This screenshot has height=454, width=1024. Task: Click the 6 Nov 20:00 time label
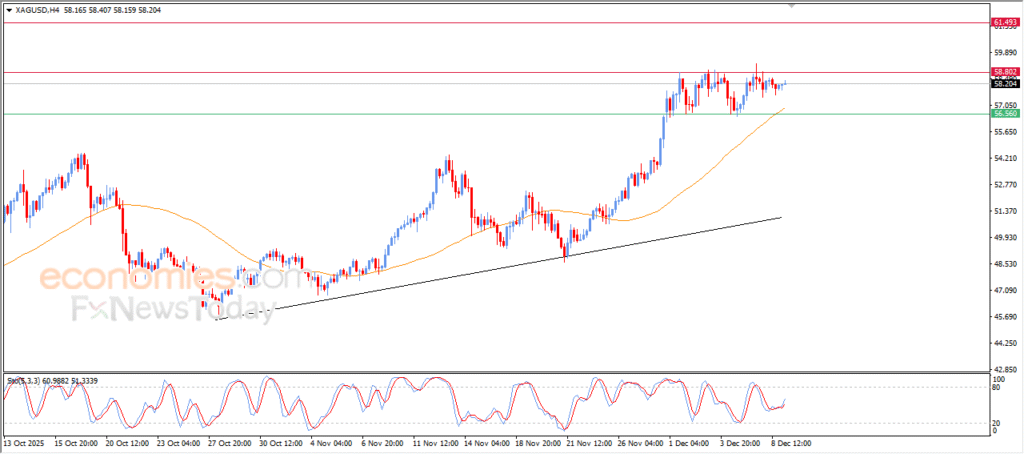[x=383, y=442]
